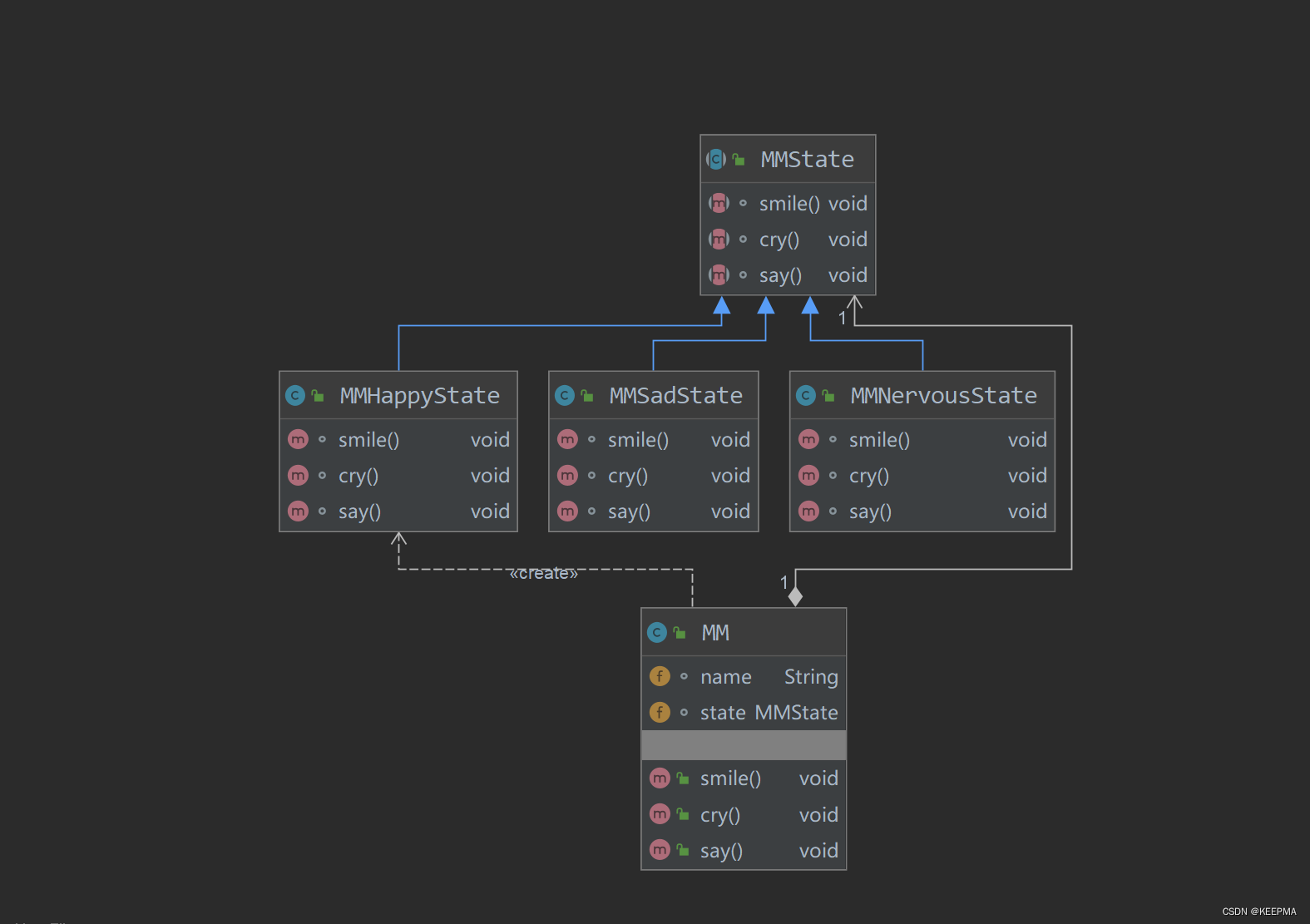Click method icon beside MMState cry()
Viewport: 1310px width, 924px height.
[x=719, y=239]
